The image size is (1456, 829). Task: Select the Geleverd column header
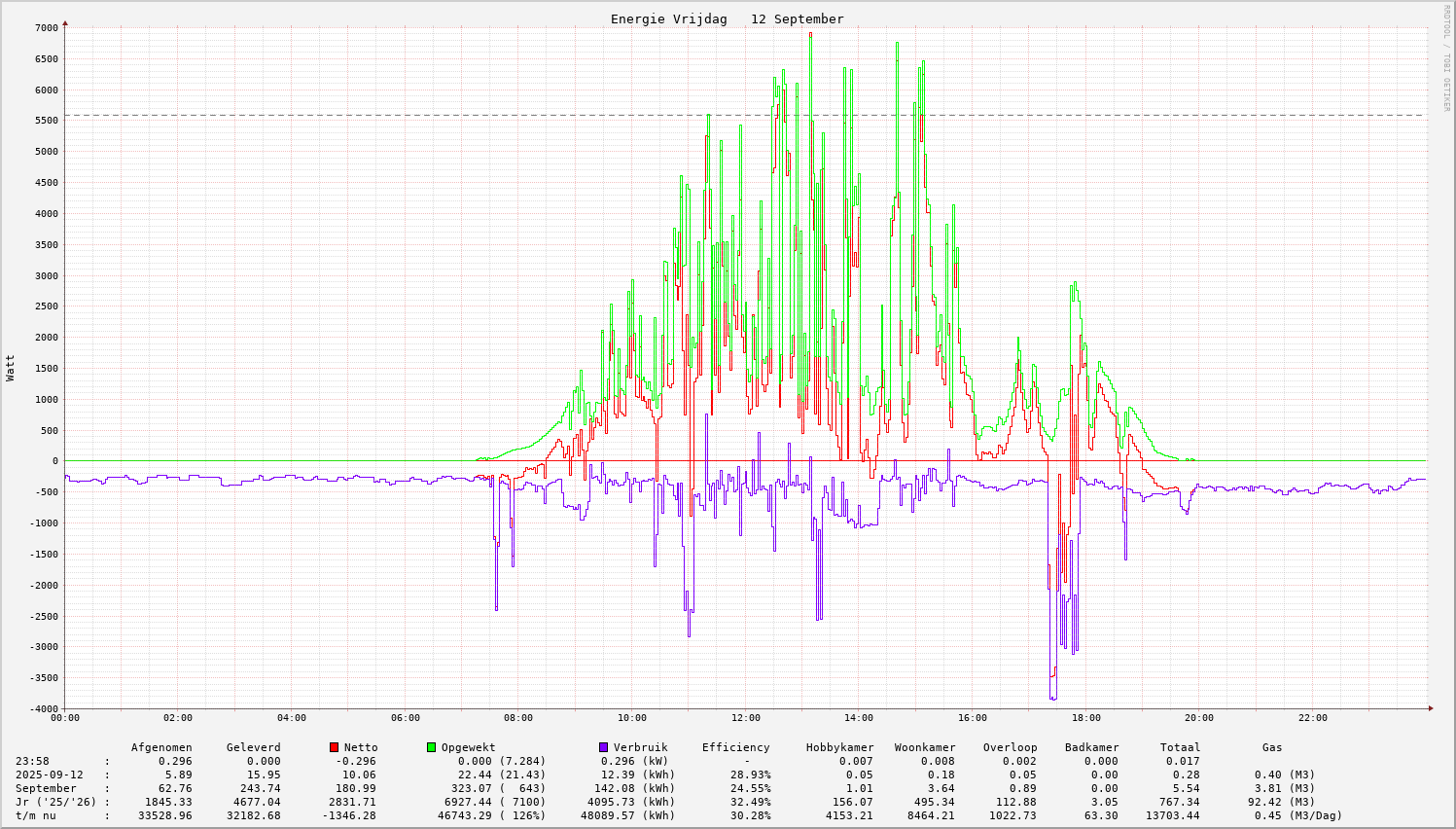[x=253, y=747]
